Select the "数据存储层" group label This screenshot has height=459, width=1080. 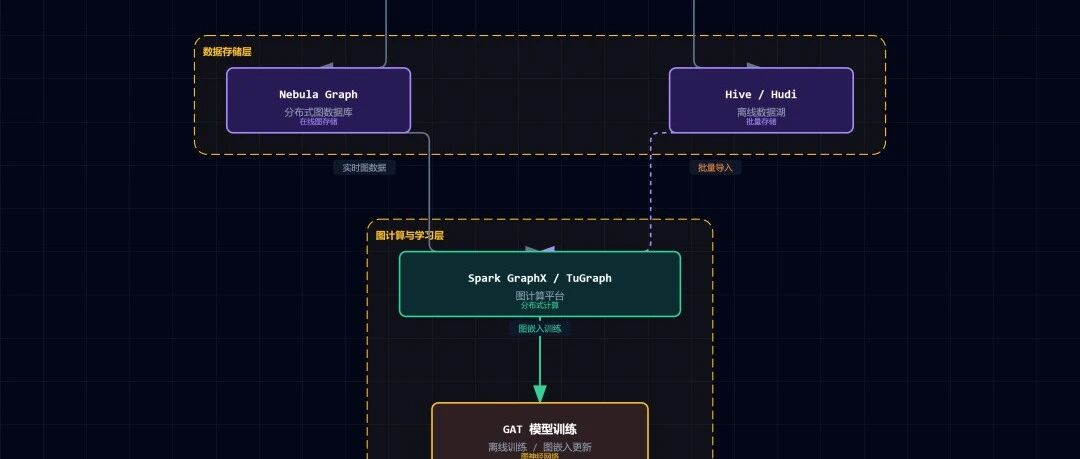227,52
